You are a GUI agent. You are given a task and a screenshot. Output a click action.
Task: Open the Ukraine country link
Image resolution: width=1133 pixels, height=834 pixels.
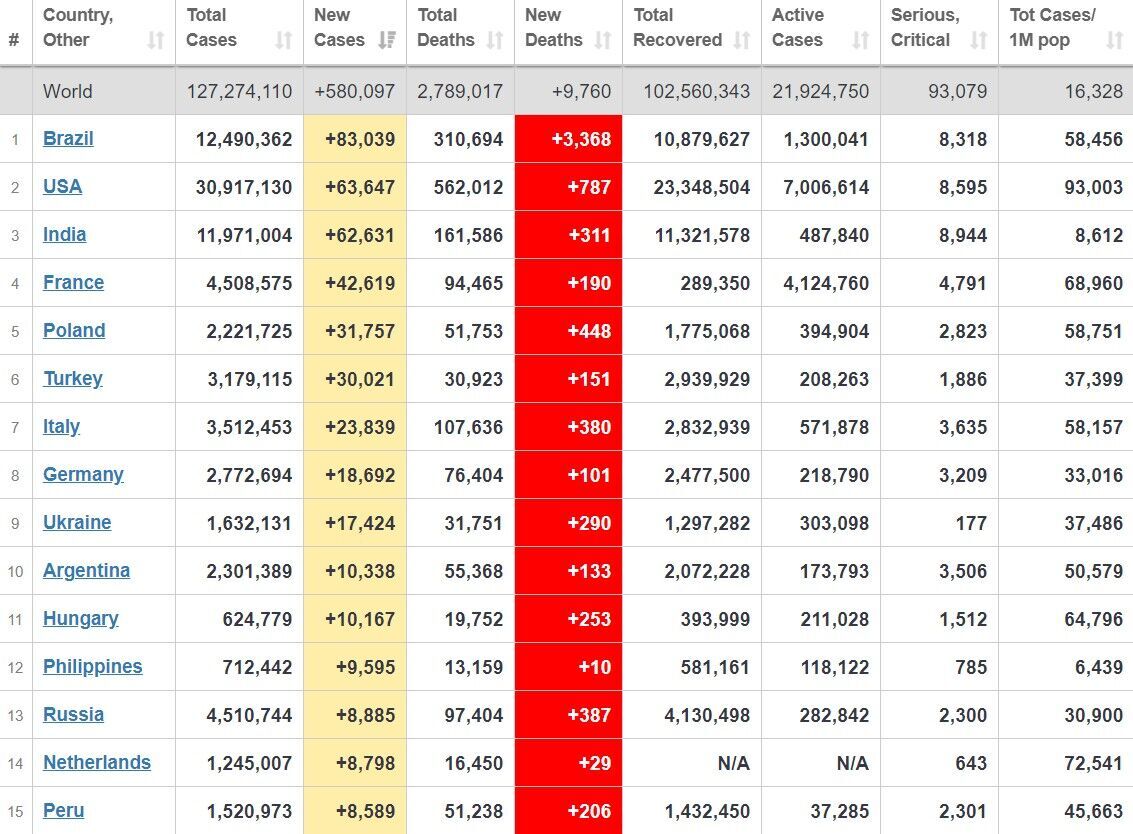77,523
